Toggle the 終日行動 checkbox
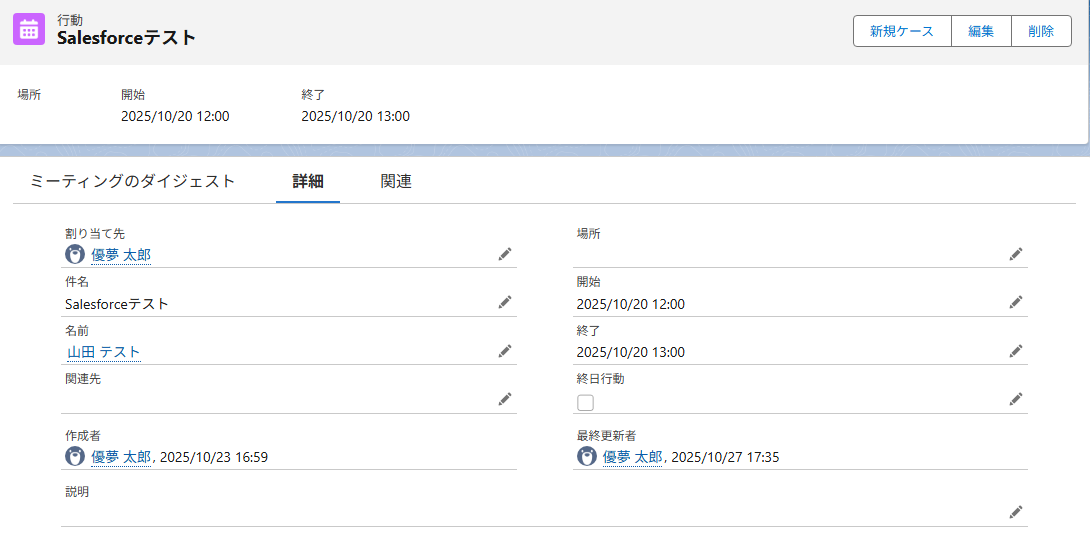The width and height of the screenshot is (1090, 544). coord(585,402)
